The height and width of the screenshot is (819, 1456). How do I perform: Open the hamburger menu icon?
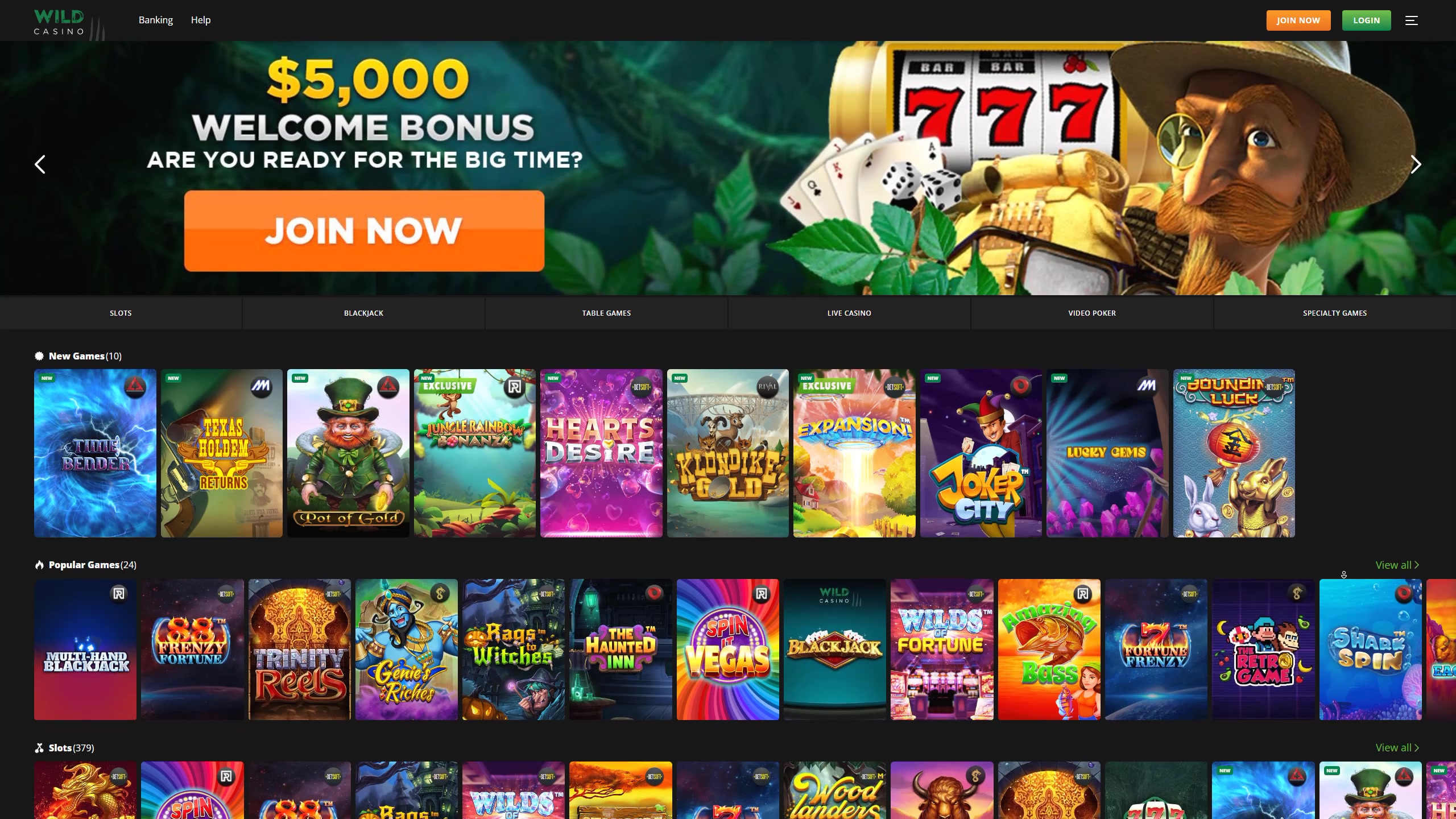(1411, 20)
